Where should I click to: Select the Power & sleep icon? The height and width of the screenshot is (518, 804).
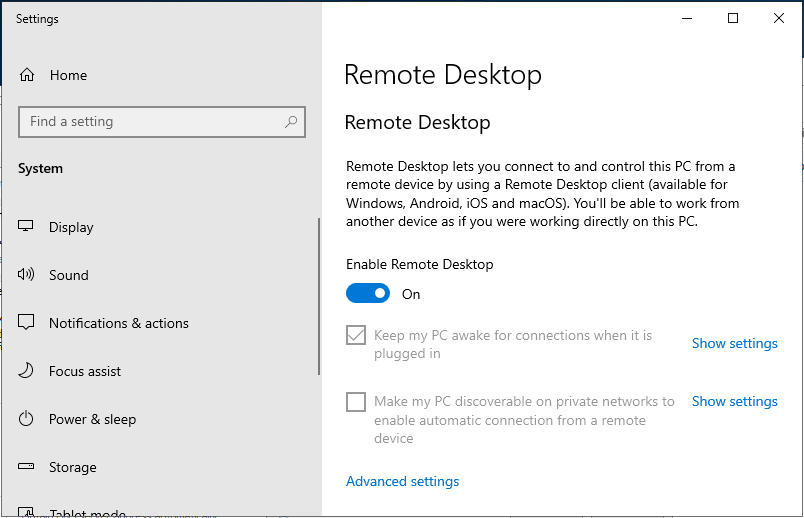[26, 419]
